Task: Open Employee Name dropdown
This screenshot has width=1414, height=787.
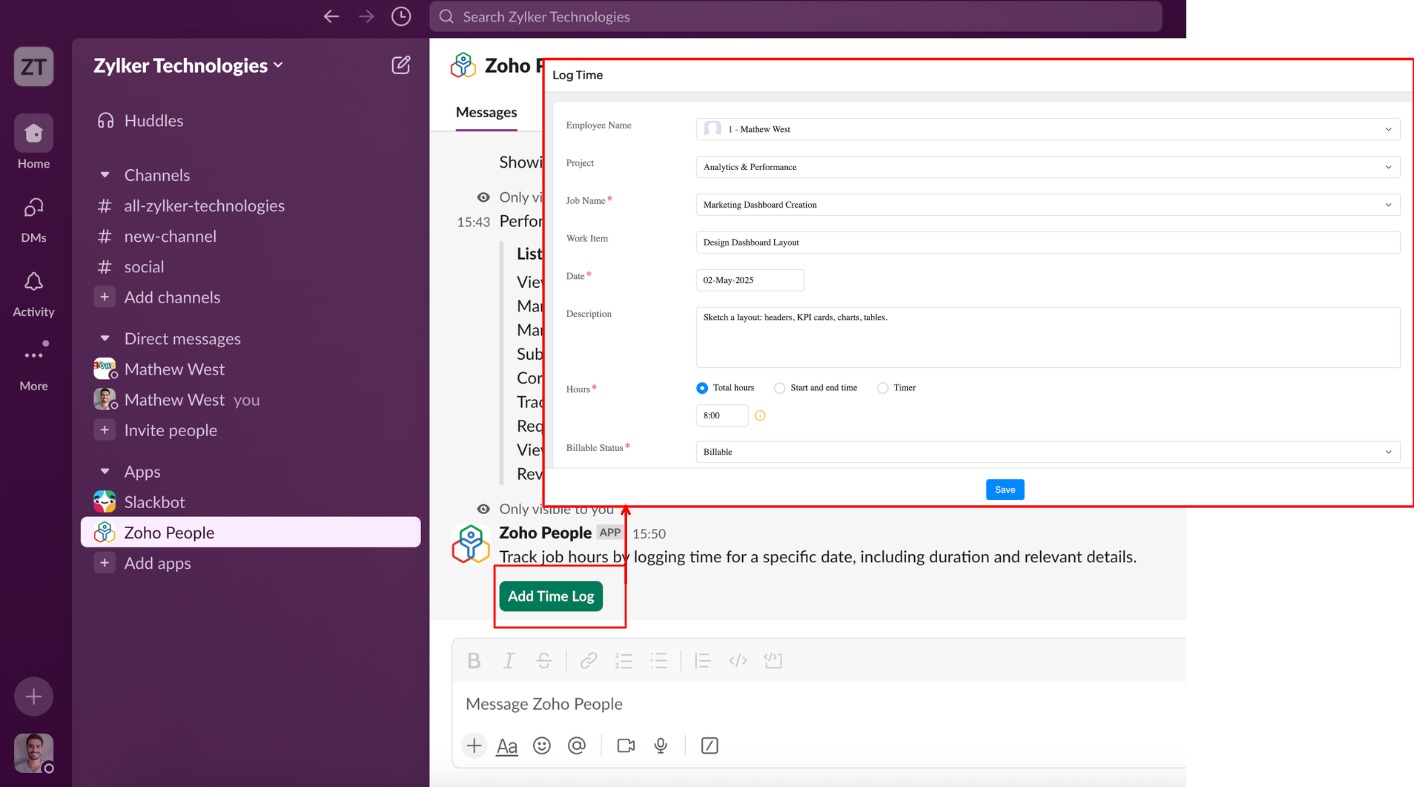Action: (1048, 129)
